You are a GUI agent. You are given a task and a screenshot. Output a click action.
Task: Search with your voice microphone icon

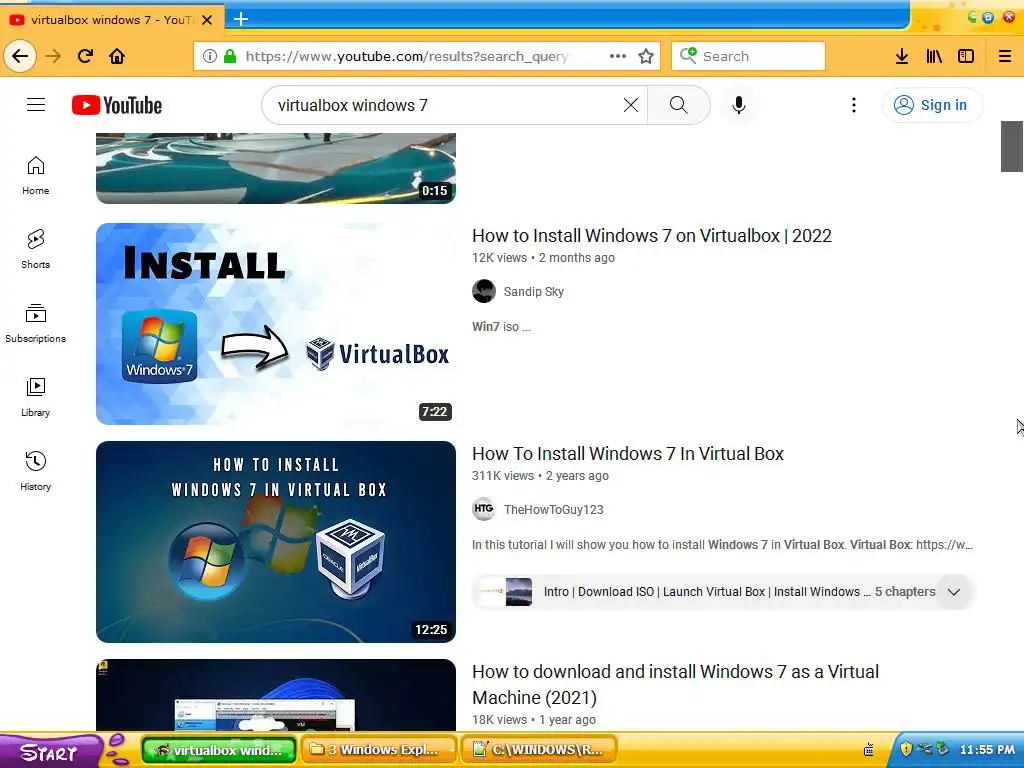tap(739, 105)
